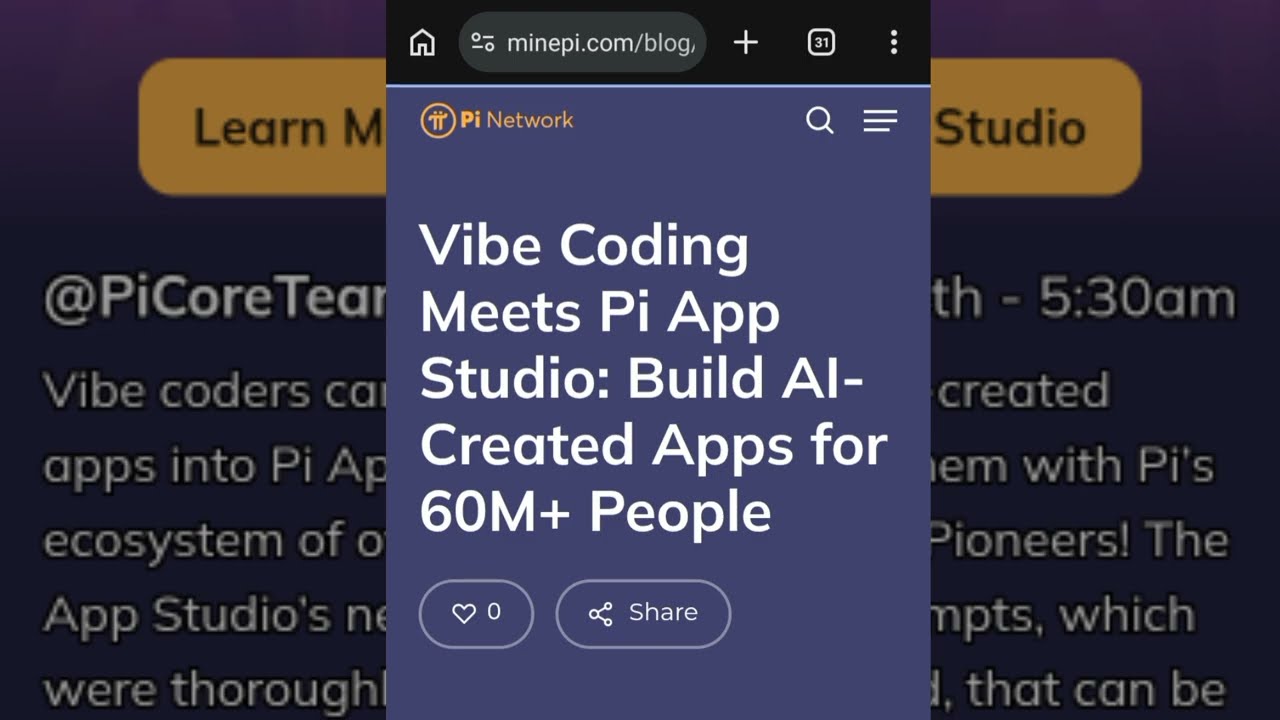The height and width of the screenshot is (720, 1280).
Task: Open browser three-dot overflow menu
Action: click(x=893, y=42)
